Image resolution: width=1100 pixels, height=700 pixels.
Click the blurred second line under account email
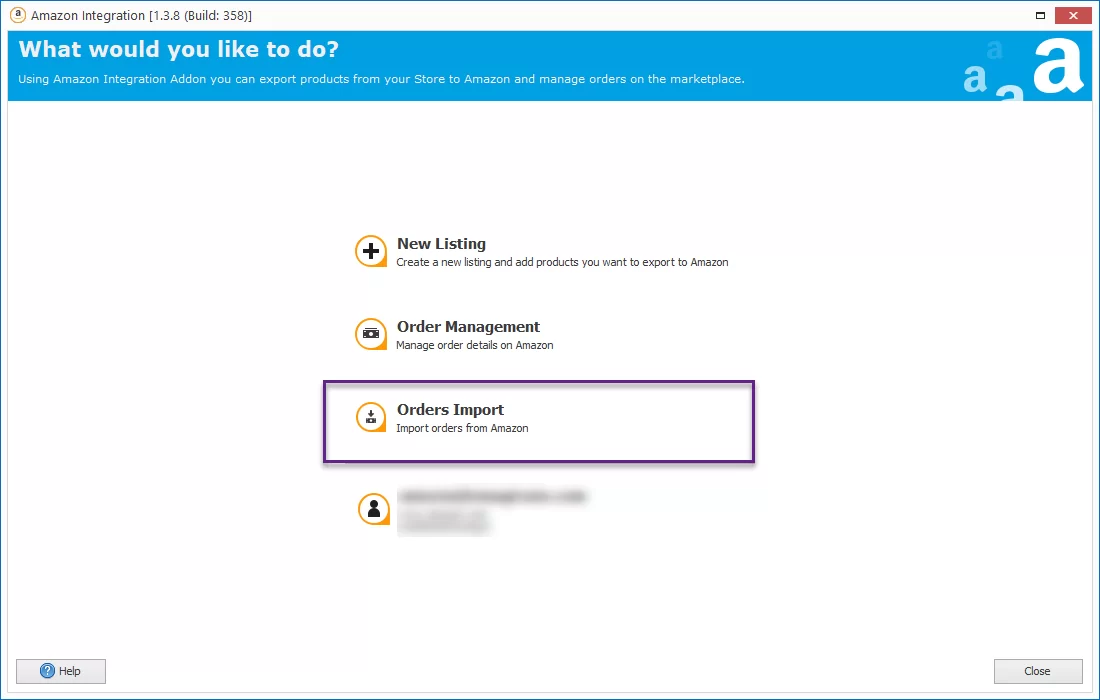pyautogui.click(x=442, y=521)
